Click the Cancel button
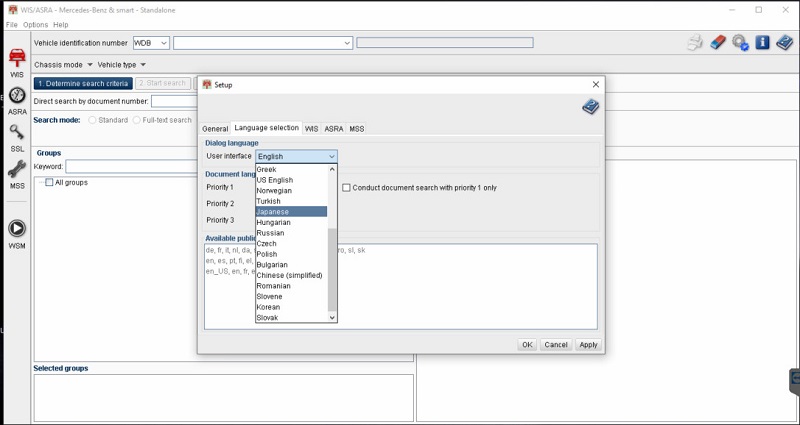 (x=556, y=345)
